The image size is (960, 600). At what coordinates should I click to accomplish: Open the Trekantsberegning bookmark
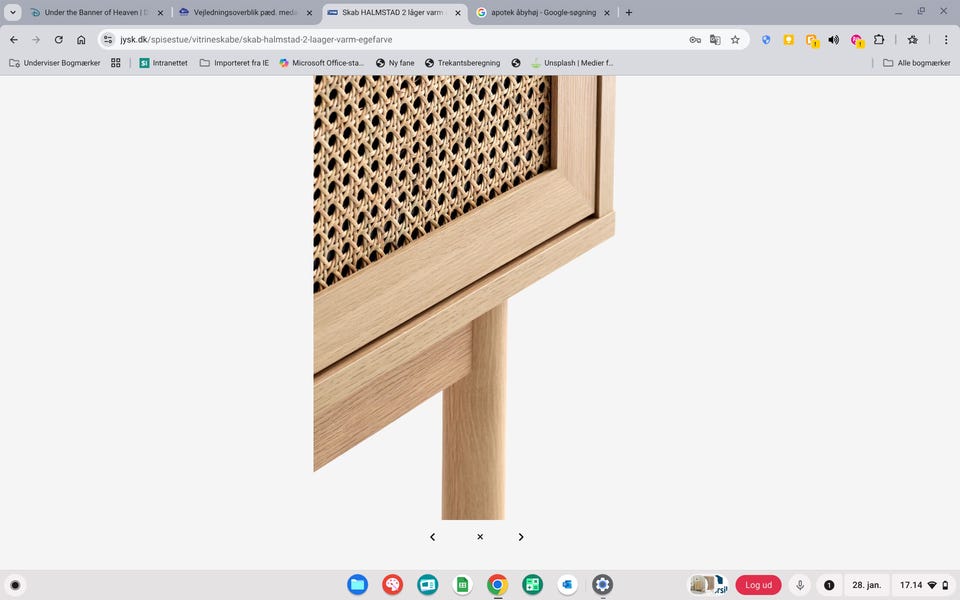pos(462,63)
